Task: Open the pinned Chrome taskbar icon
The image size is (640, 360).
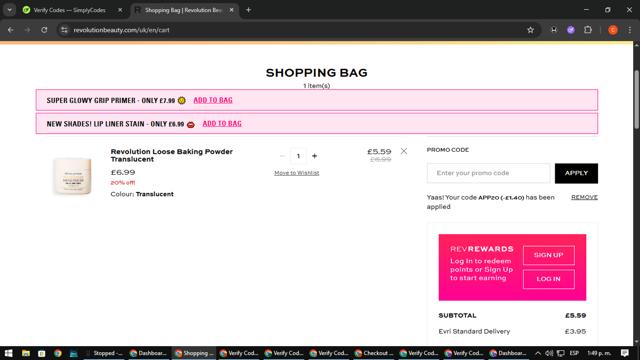Action: (58, 353)
